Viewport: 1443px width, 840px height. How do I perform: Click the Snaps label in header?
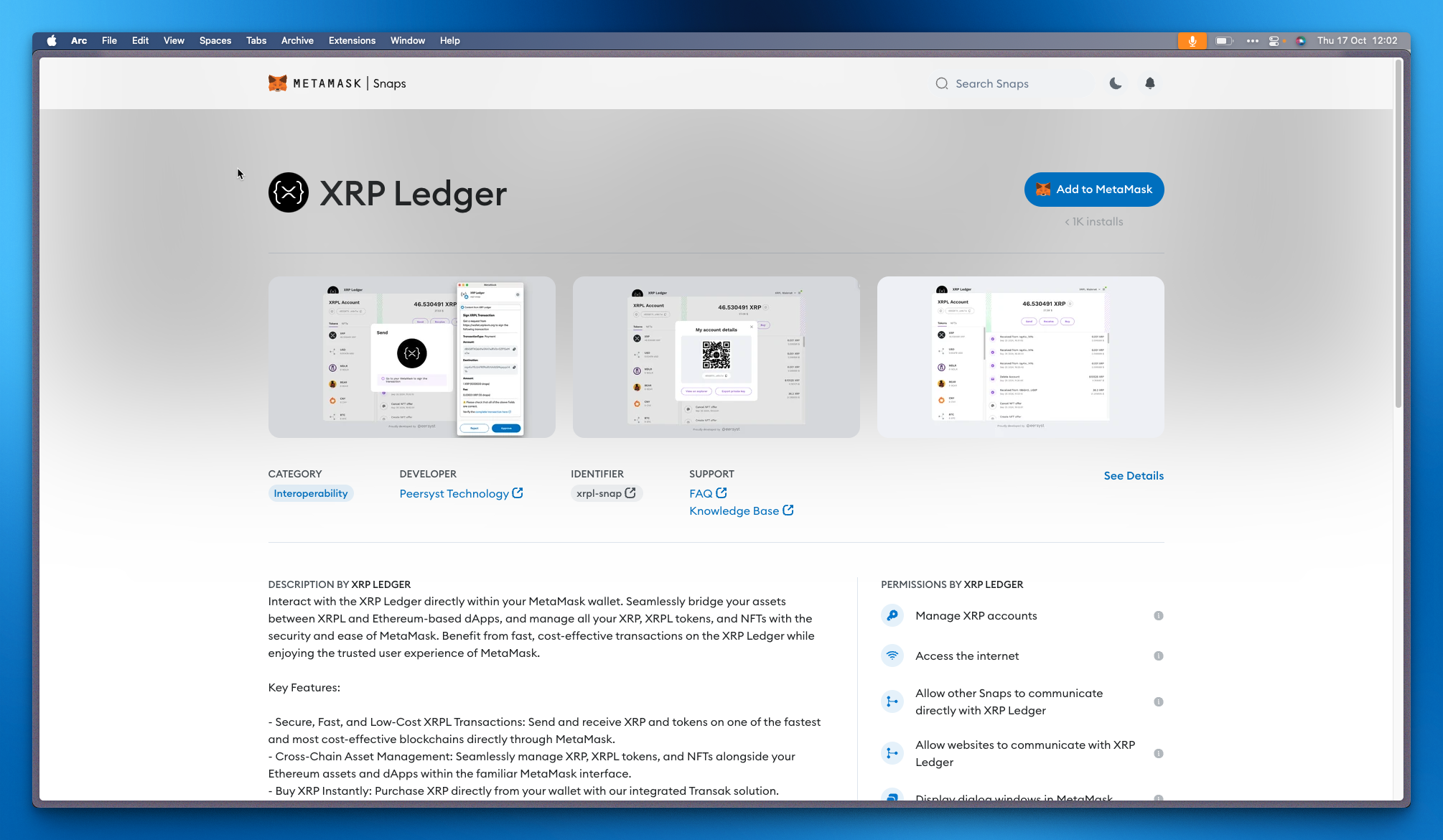(390, 83)
